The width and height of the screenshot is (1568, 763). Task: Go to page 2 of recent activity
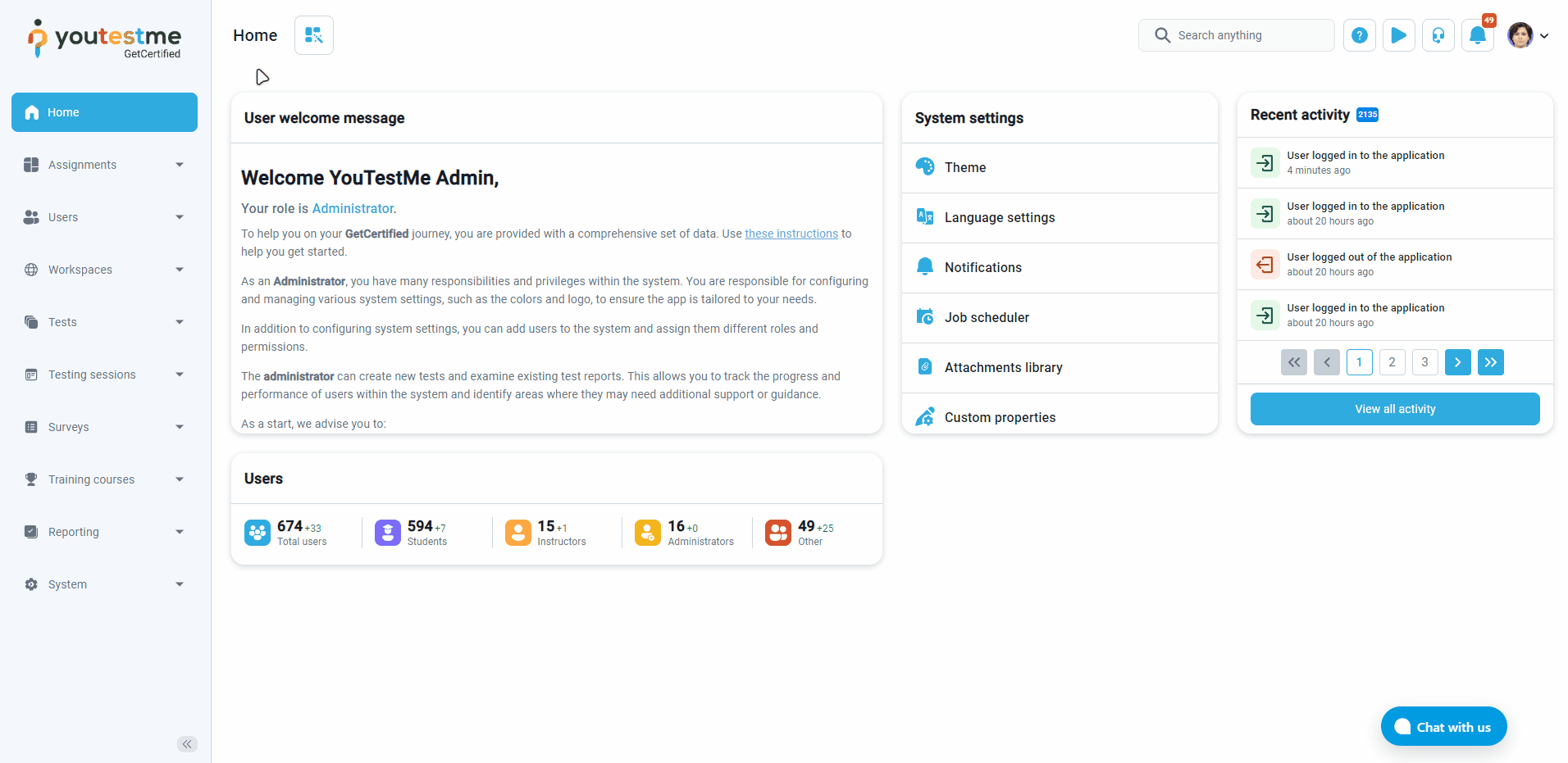[x=1392, y=362]
